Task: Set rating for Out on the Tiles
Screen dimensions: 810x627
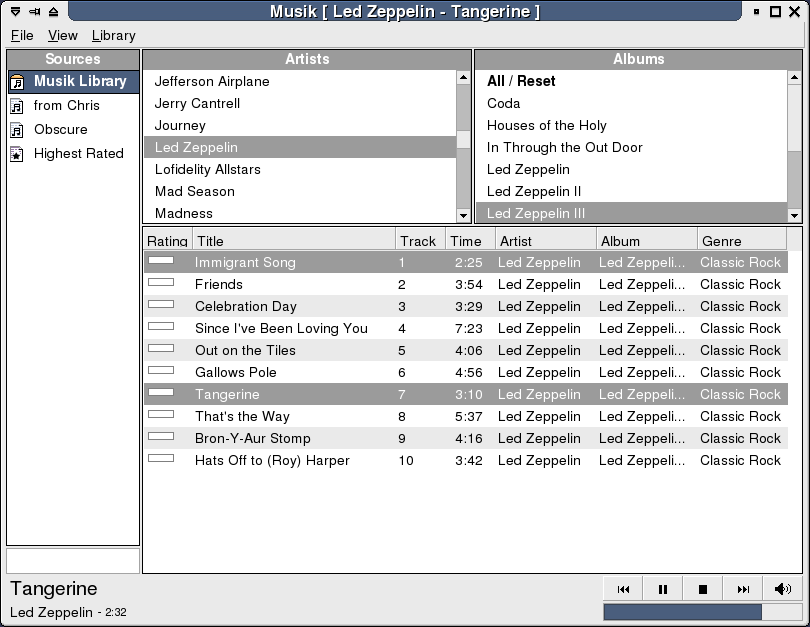Action: tap(161, 348)
